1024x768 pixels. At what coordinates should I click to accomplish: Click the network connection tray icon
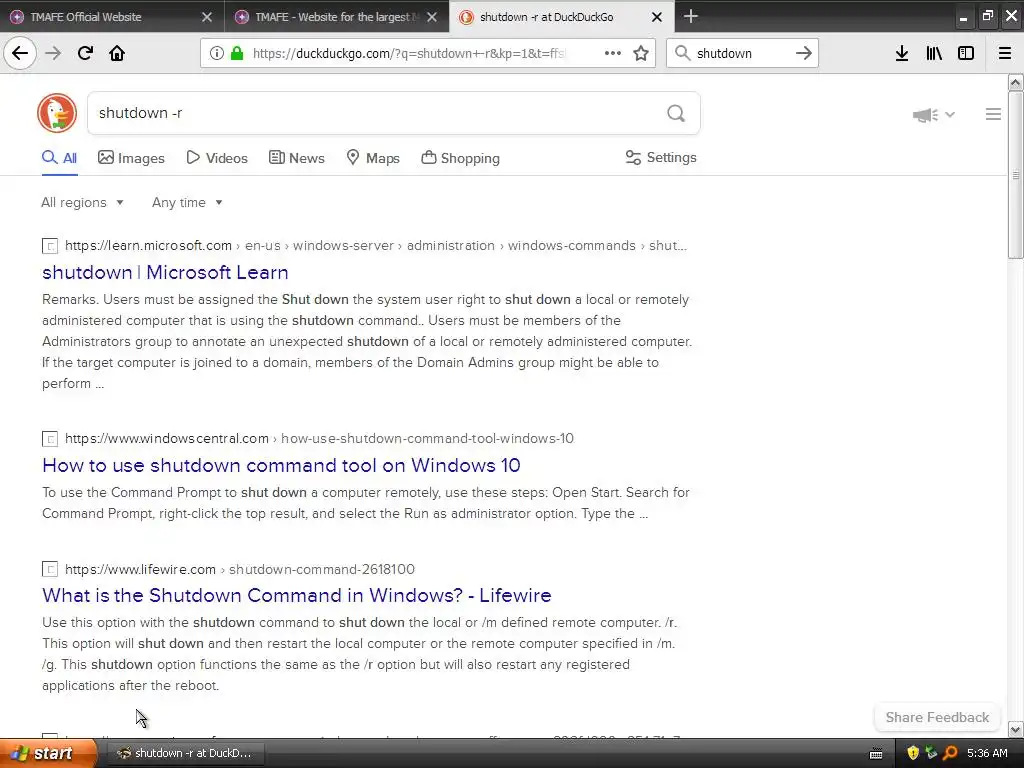(x=931, y=753)
